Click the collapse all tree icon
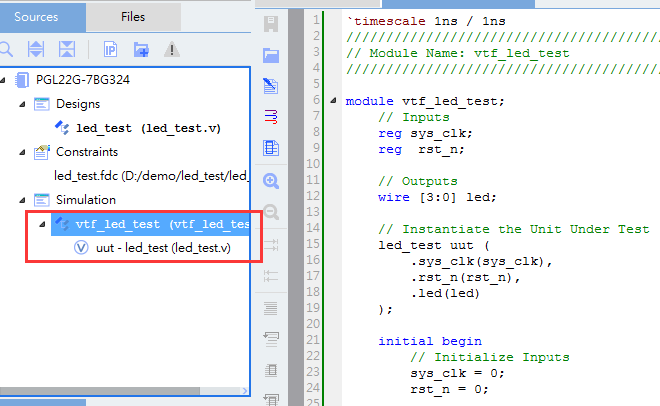Viewport: 660px width, 406px height. pos(67,50)
